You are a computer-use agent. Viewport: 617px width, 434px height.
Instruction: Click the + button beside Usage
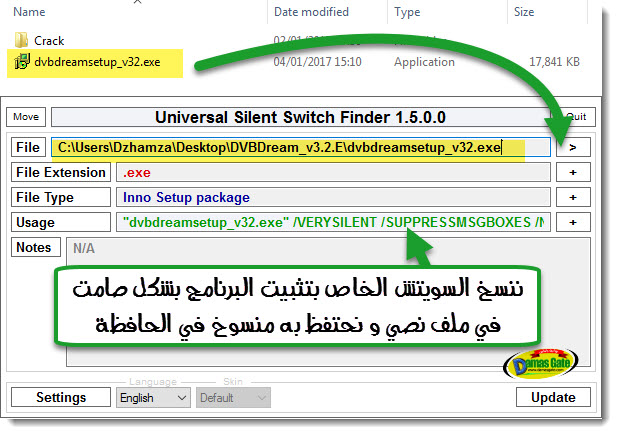click(573, 222)
